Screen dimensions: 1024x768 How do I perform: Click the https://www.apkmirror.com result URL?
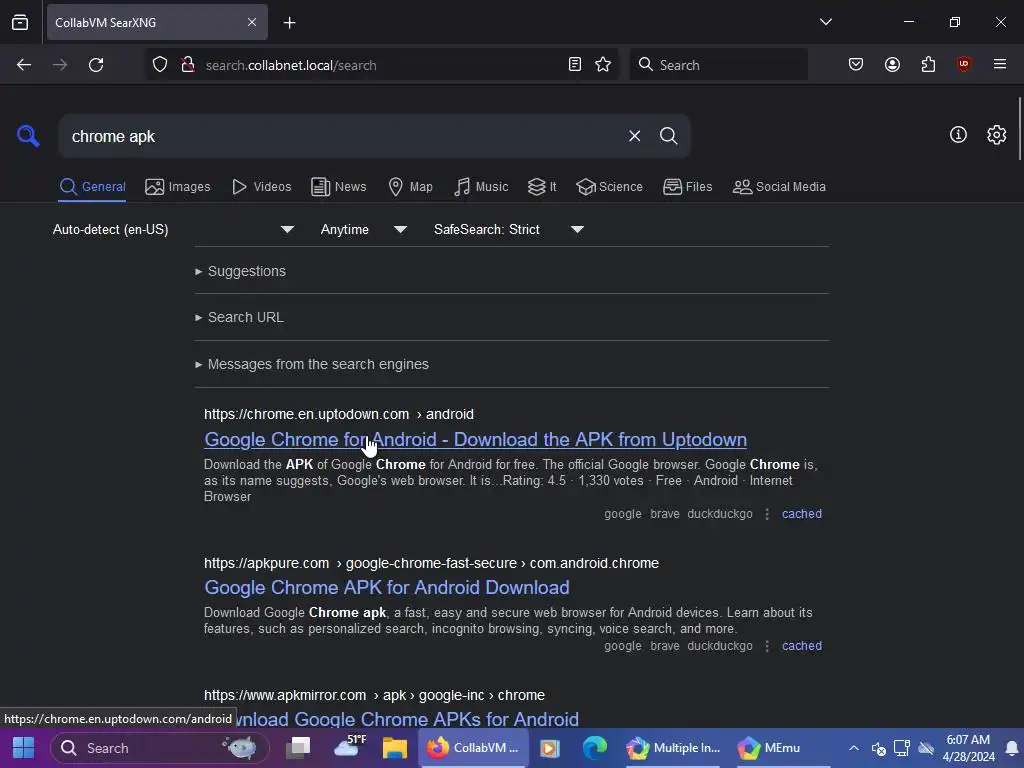click(374, 695)
